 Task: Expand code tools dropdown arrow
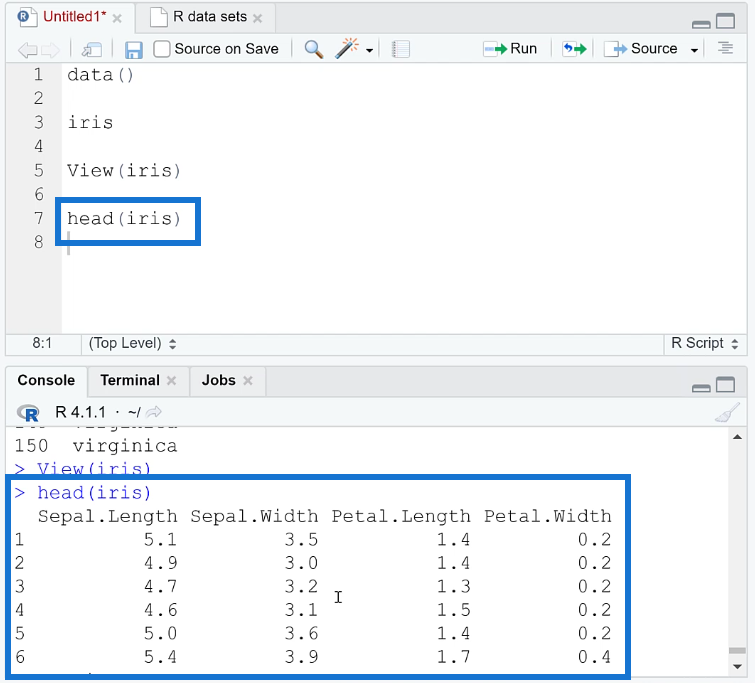[x=369, y=50]
